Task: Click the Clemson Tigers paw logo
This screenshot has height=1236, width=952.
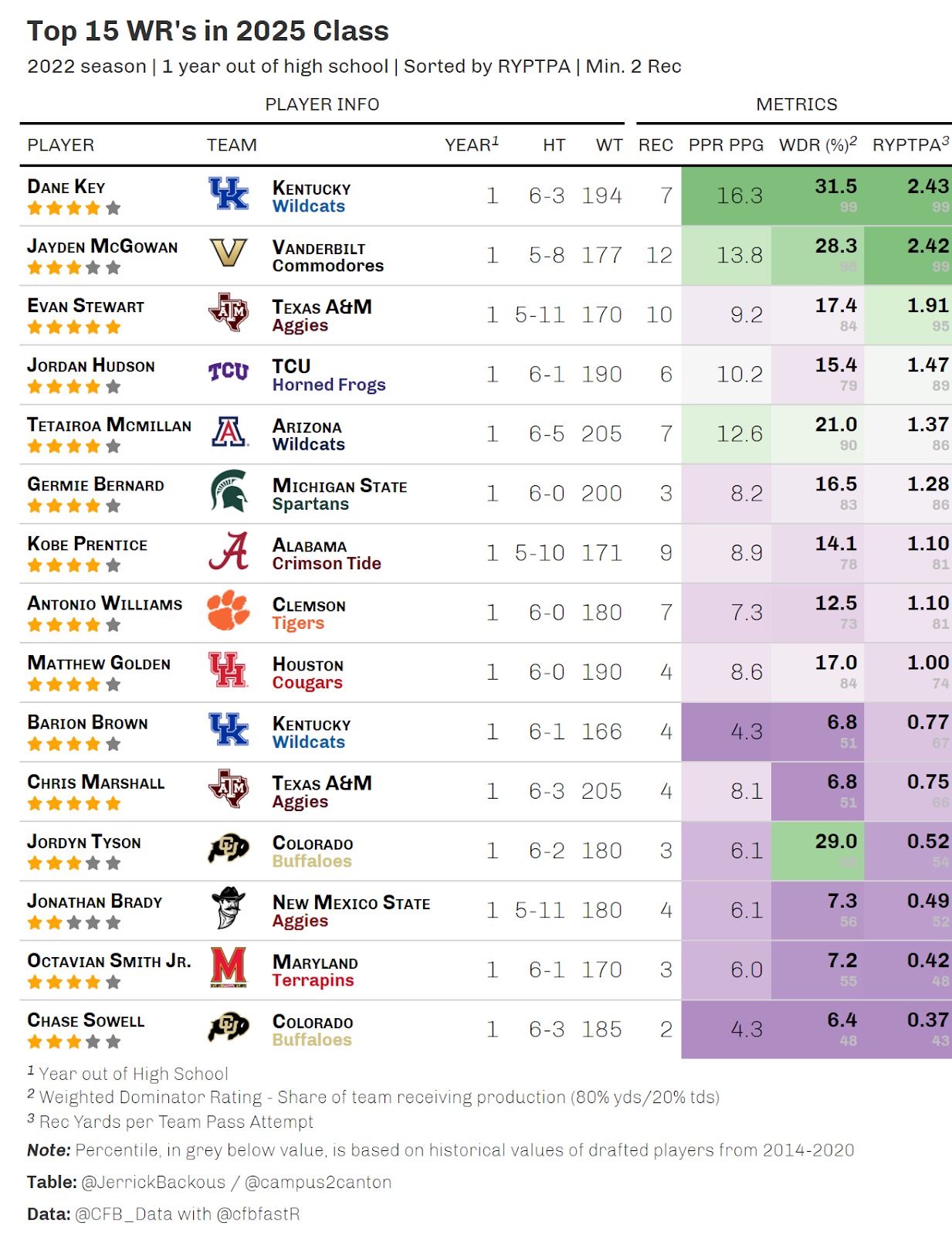Action: [229, 610]
